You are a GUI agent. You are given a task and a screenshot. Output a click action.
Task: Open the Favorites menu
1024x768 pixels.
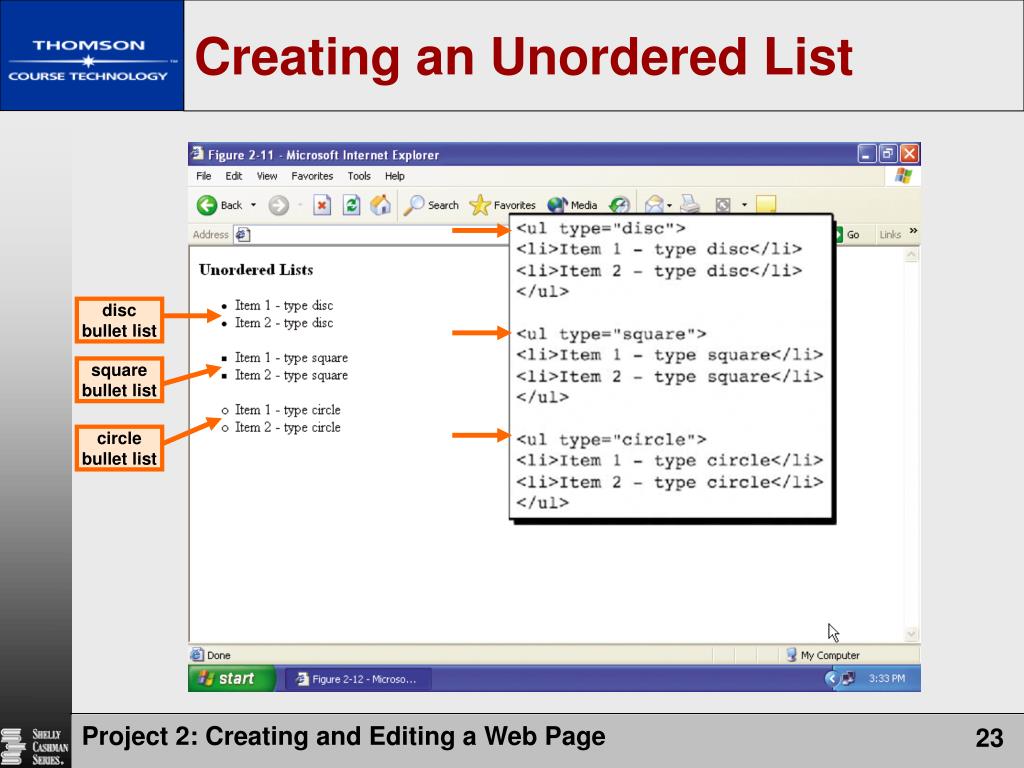pos(312,176)
